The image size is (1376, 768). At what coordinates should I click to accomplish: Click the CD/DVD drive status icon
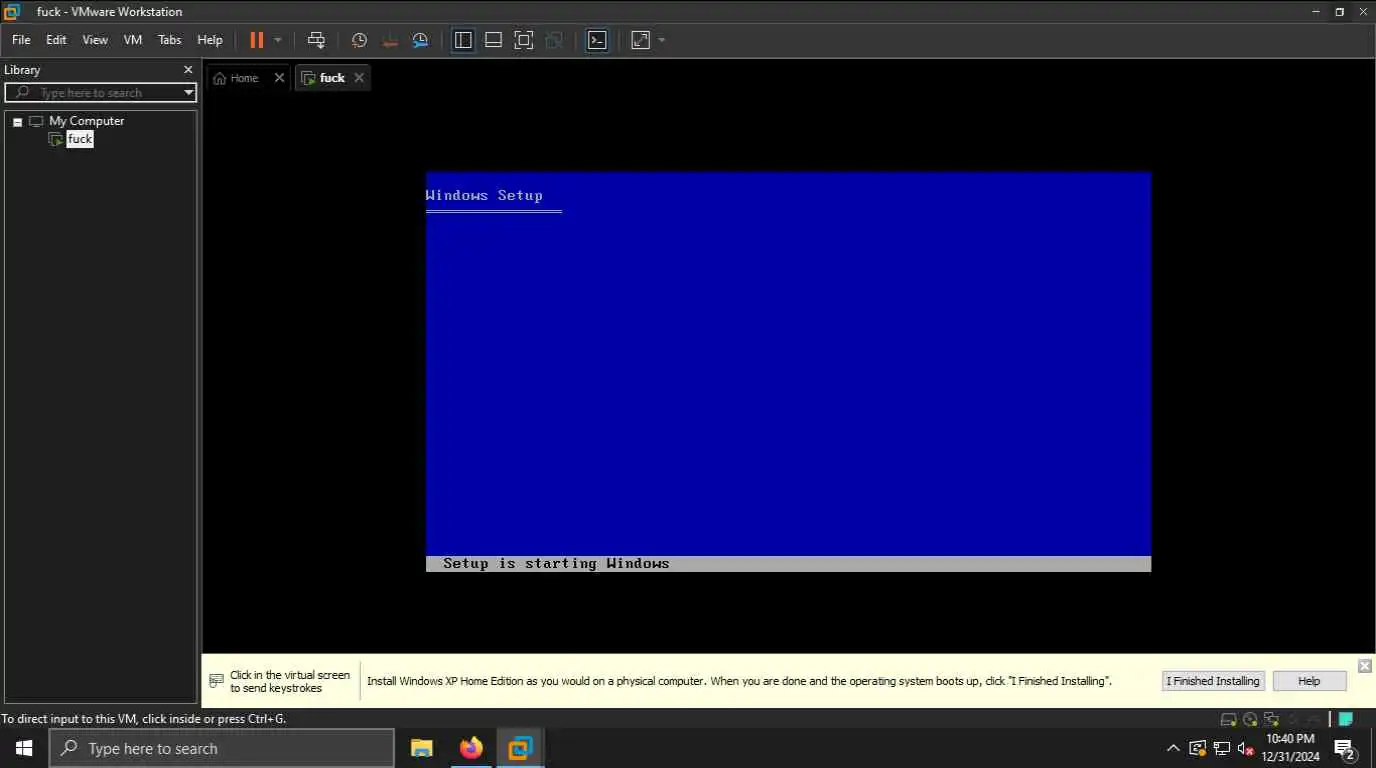pyautogui.click(x=1250, y=719)
